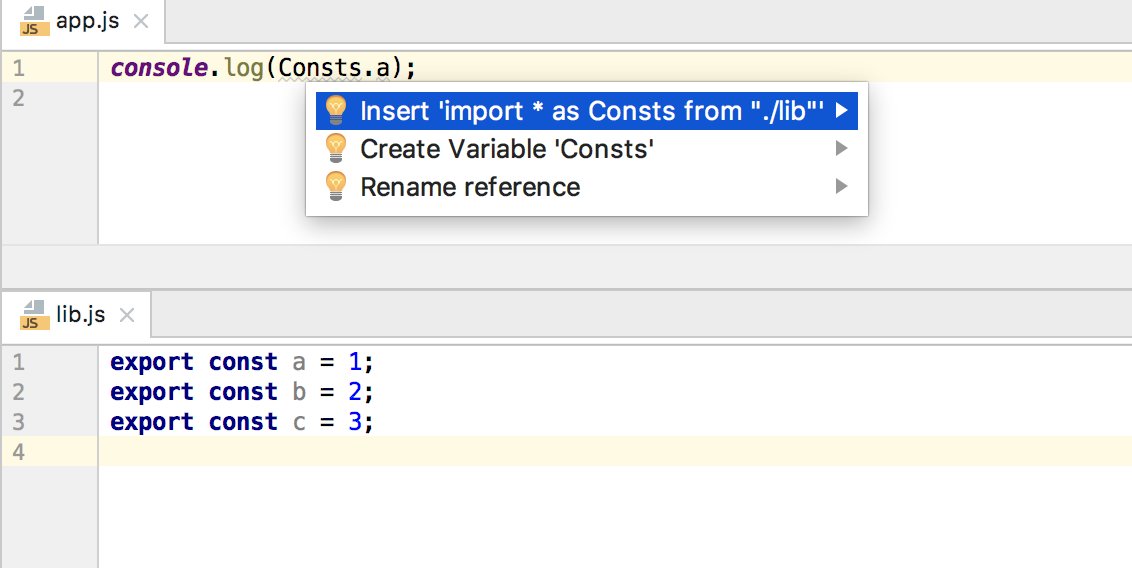Click the lightbulb beside Insert import
1132x568 pixels.
[336, 110]
